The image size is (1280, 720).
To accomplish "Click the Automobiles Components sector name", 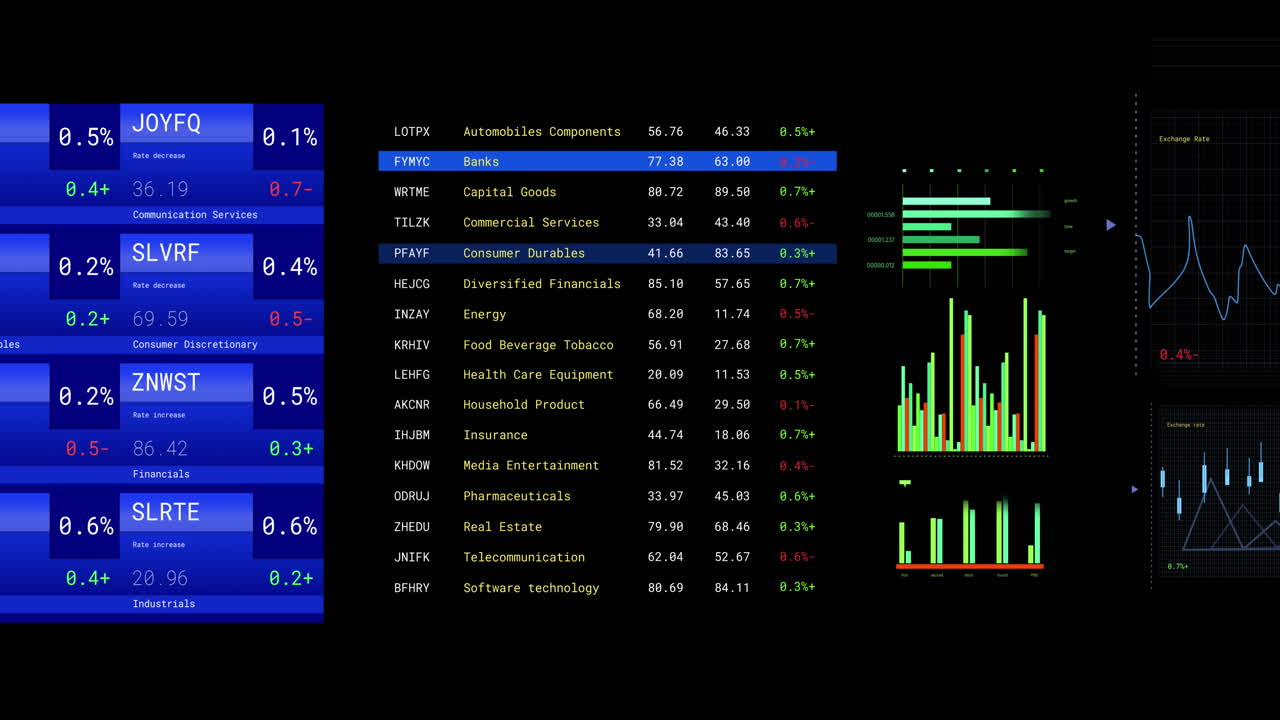I will 541,132.
